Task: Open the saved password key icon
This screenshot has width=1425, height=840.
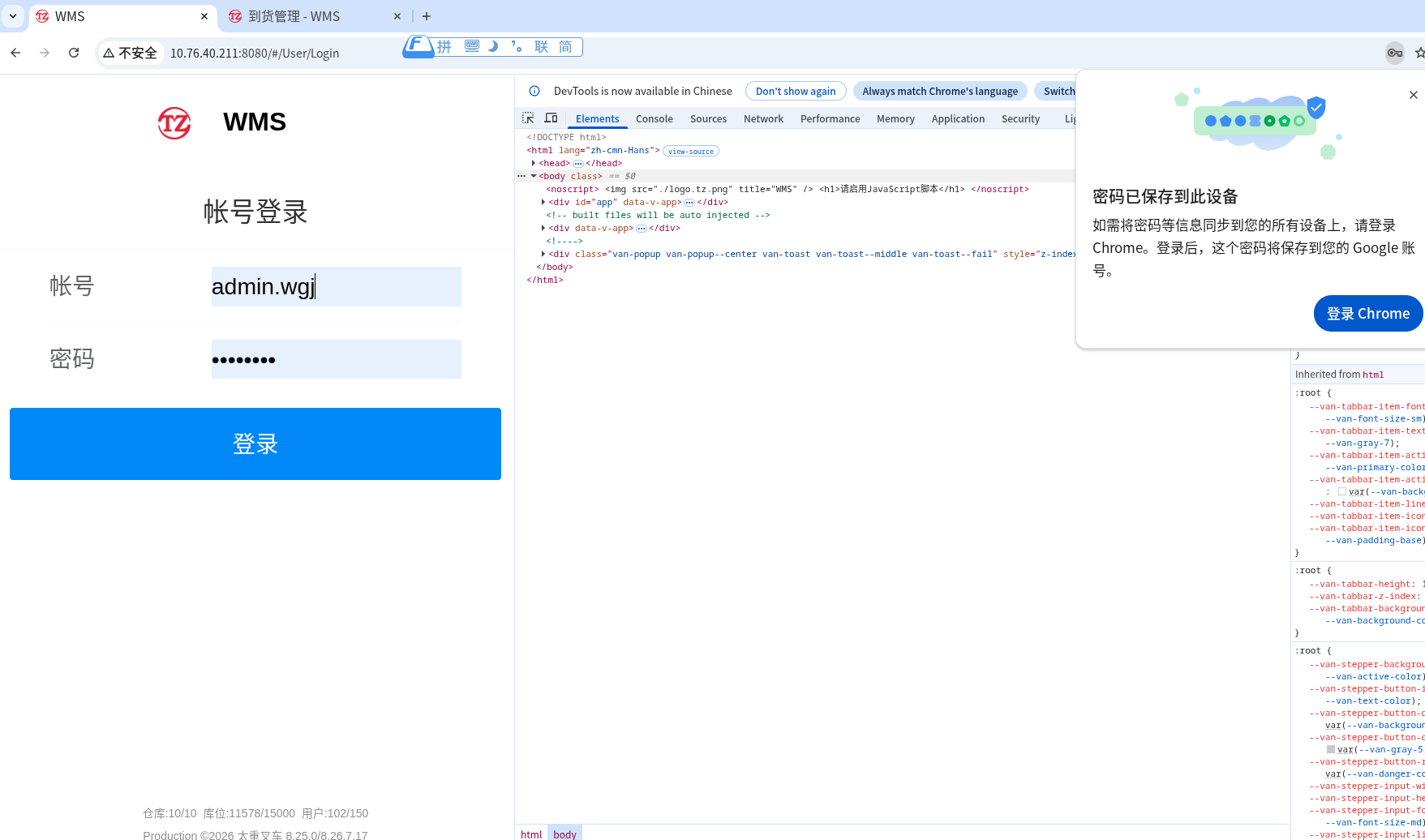Action: tap(1394, 53)
